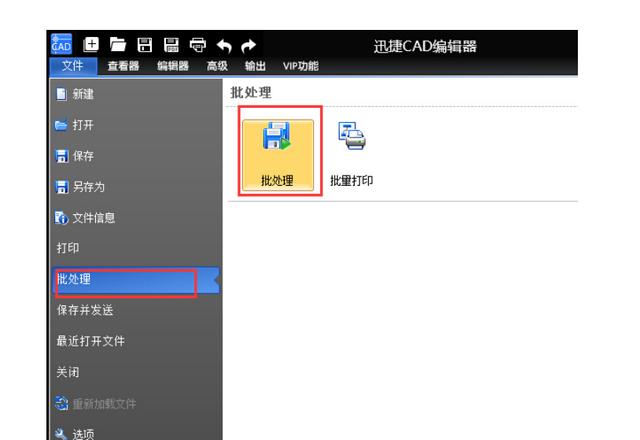Screen dimensions: 640x440
Task: Click the 打开 folder icon in sidebar
Action: tap(61, 125)
